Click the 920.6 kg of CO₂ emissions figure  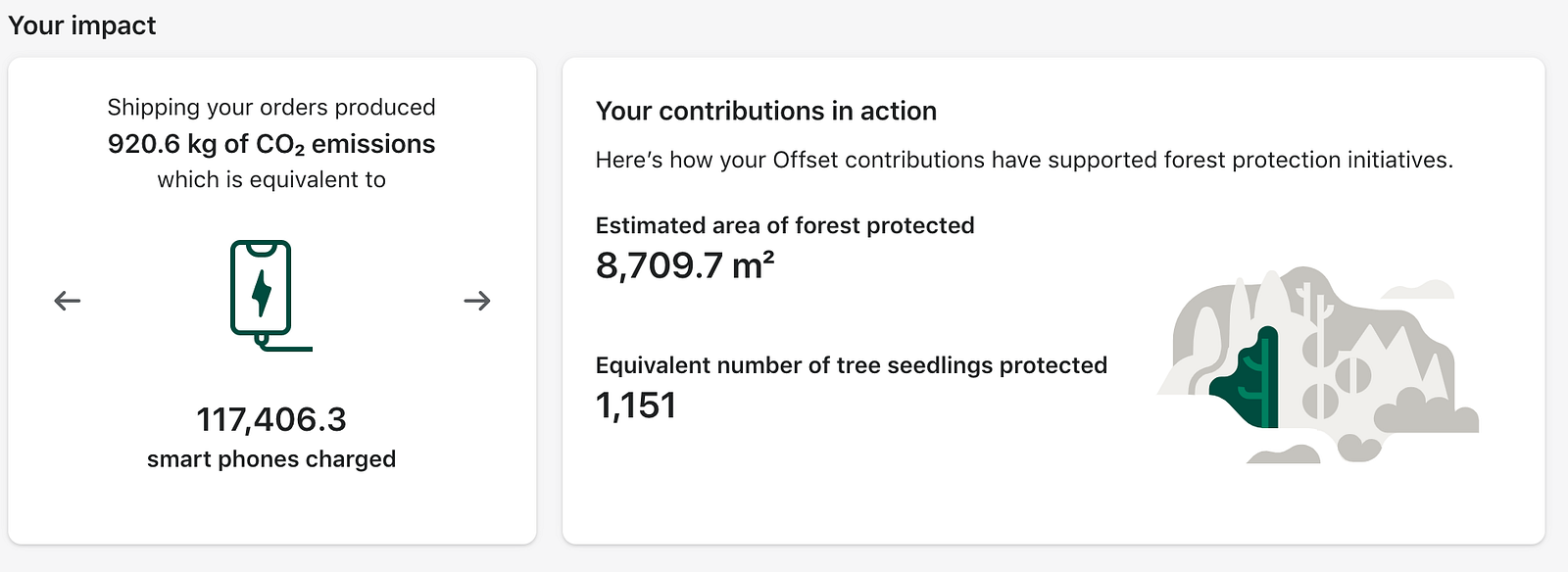click(271, 144)
